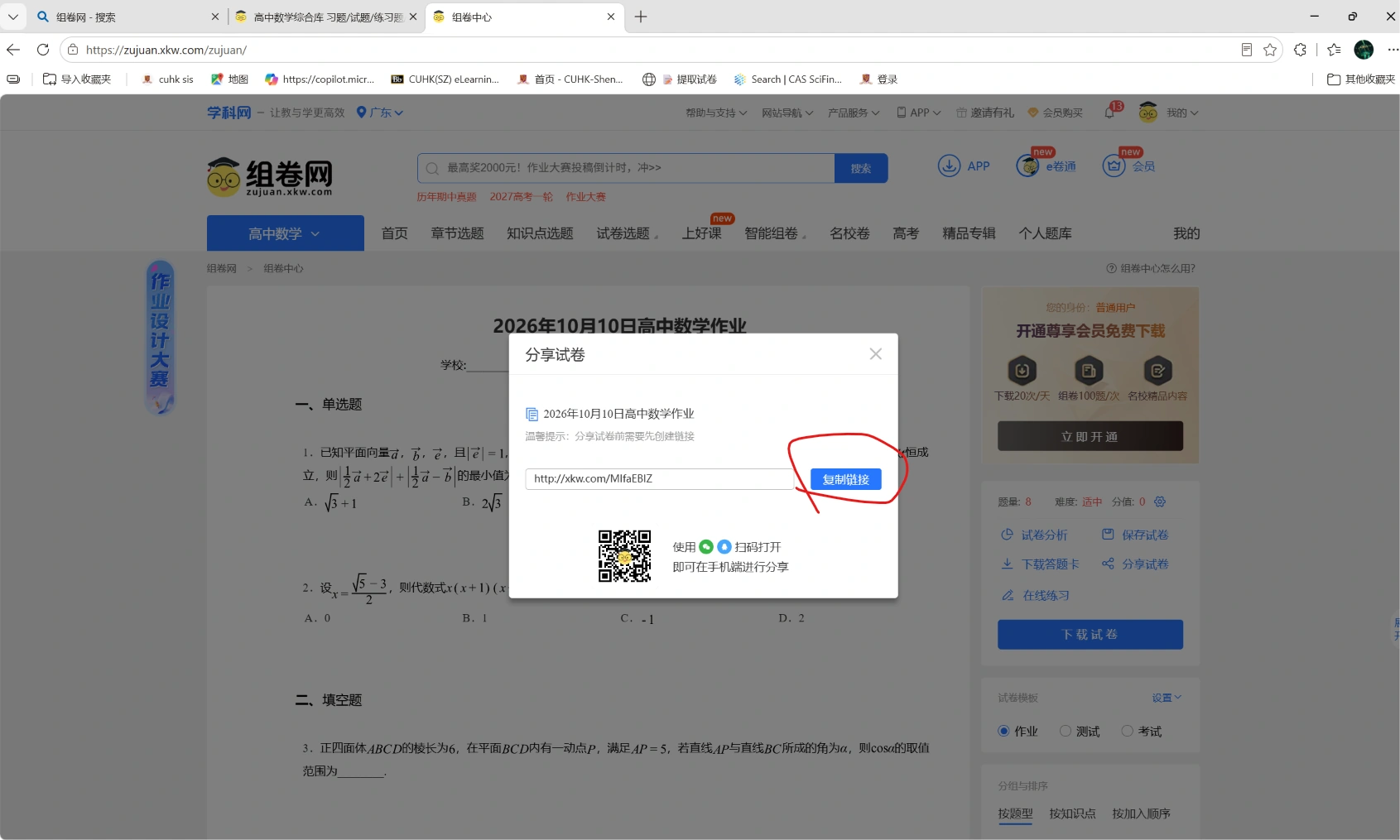Viewport: 1400px width, 840px height.
Task: Open the 章节选题 nav tab
Action: [457, 233]
